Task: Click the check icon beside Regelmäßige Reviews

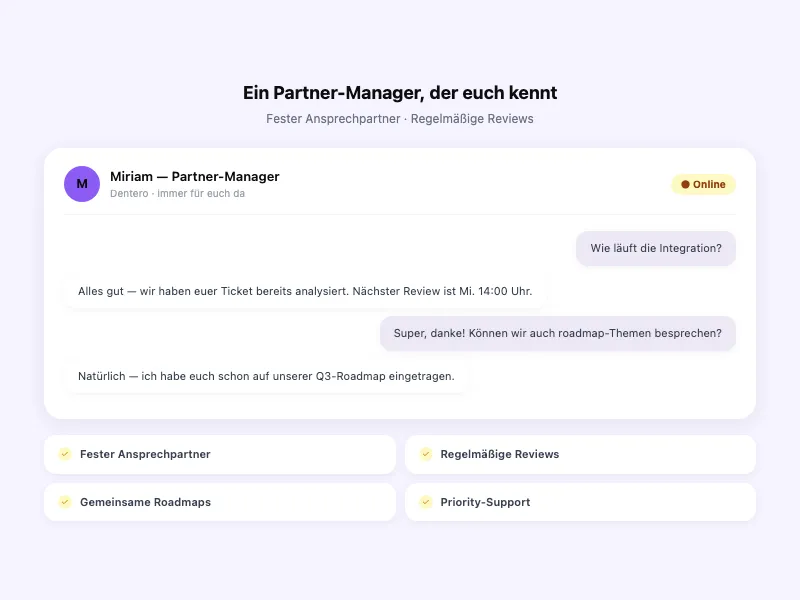Action: click(426, 454)
